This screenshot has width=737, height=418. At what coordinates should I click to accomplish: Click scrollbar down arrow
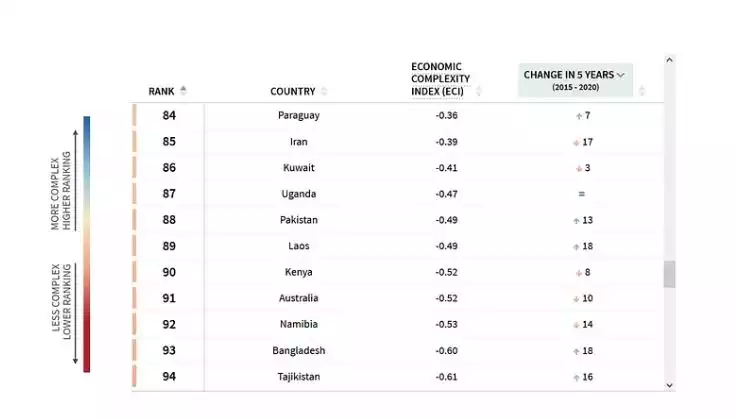669,386
